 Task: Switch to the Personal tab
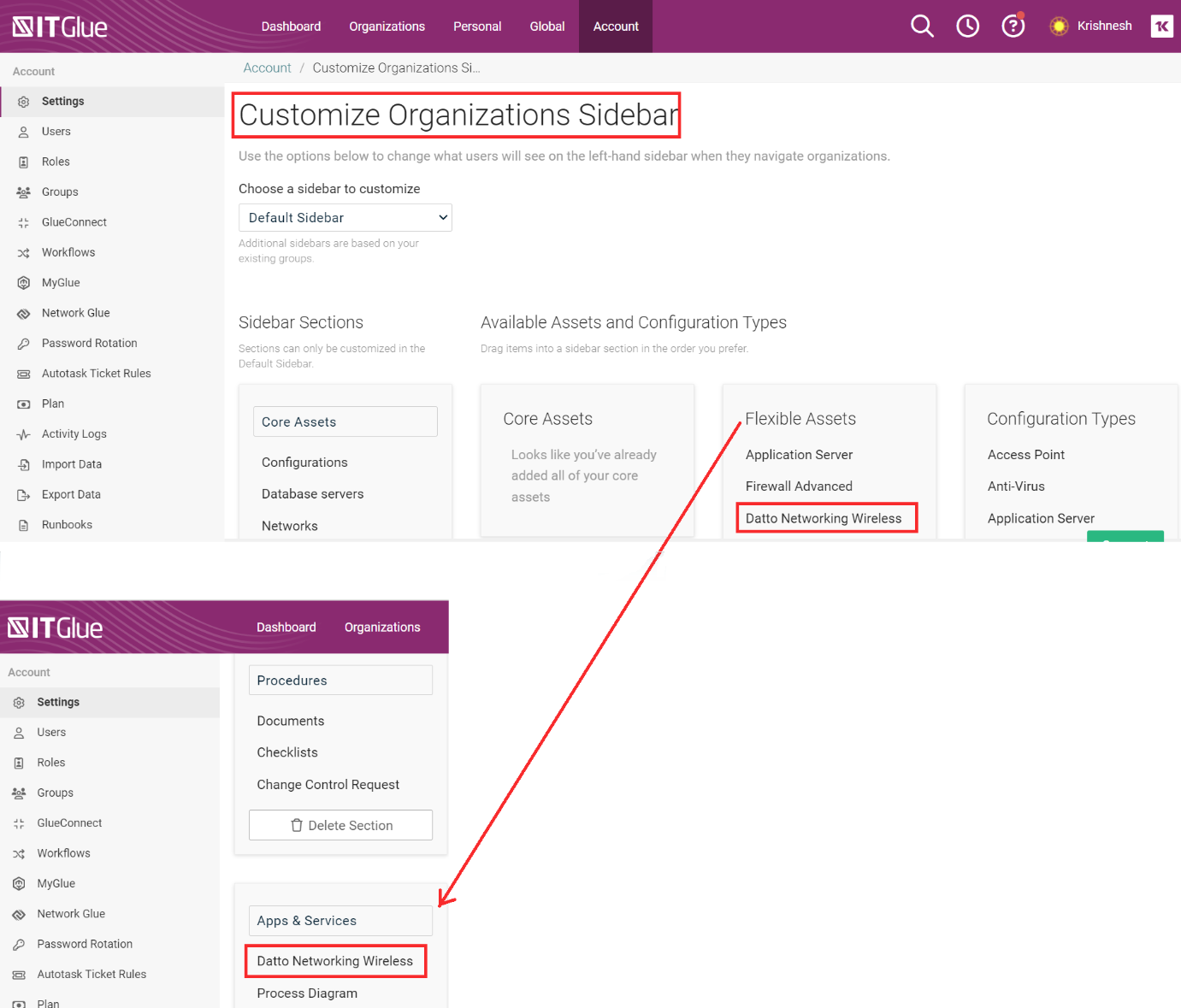(477, 27)
